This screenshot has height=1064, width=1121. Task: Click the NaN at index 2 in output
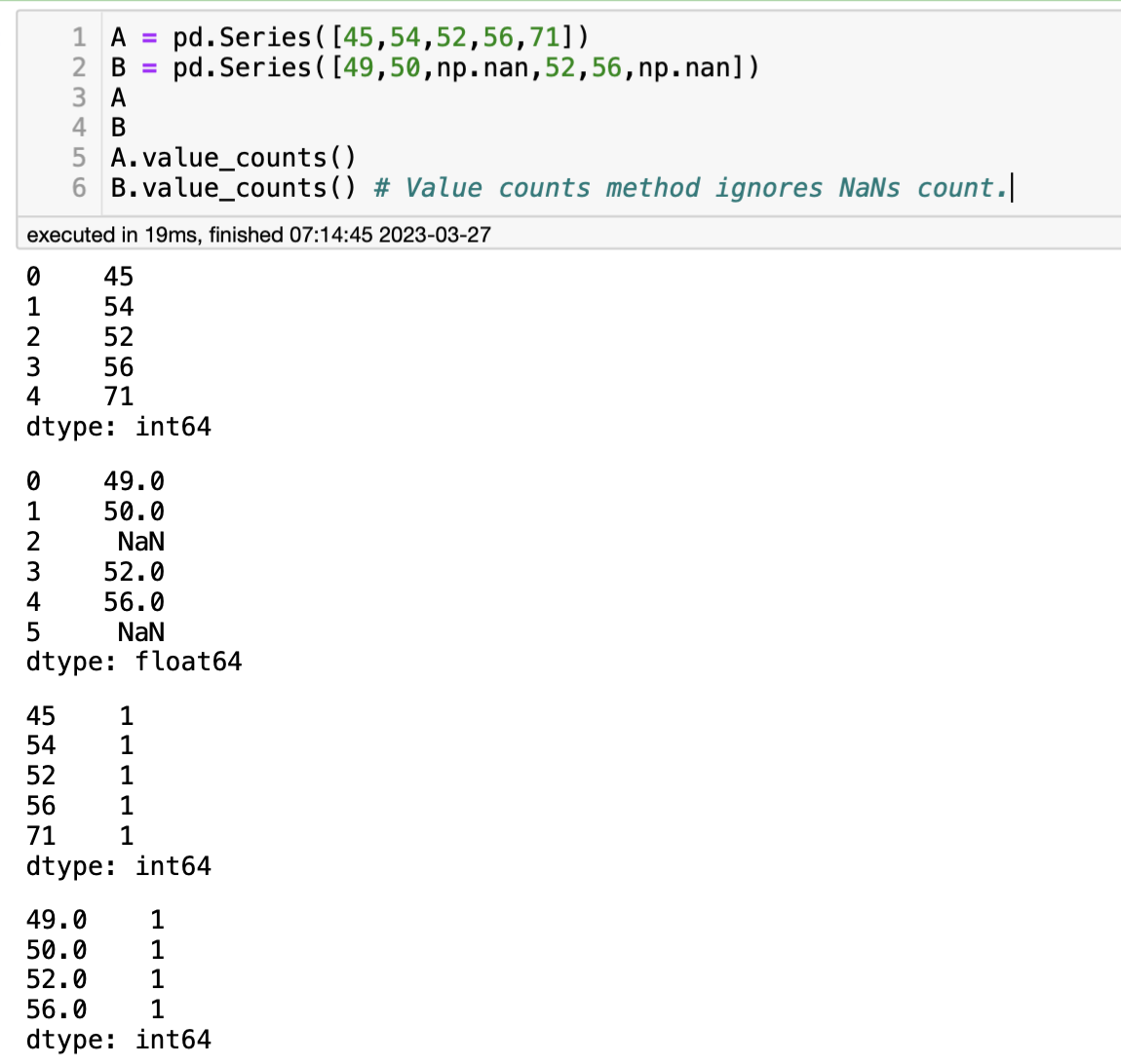tap(140, 542)
